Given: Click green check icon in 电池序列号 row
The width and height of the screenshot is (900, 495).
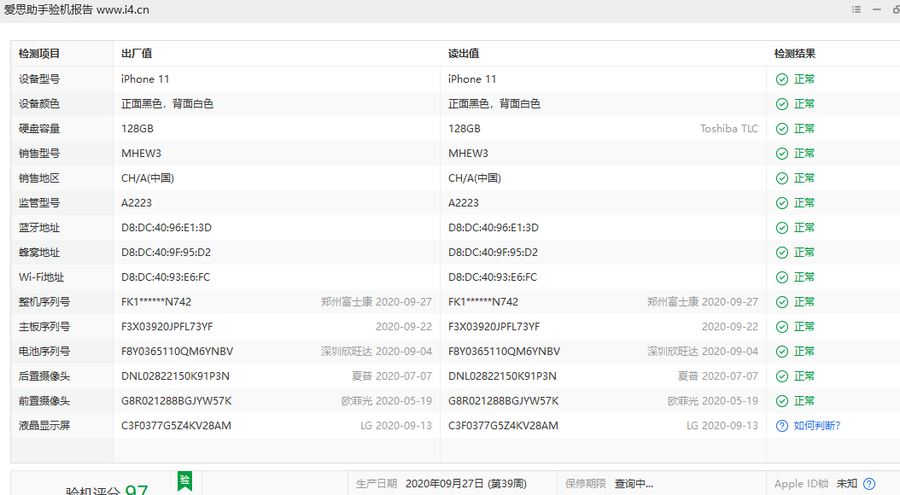Looking at the screenshot, I should (782, 351).
